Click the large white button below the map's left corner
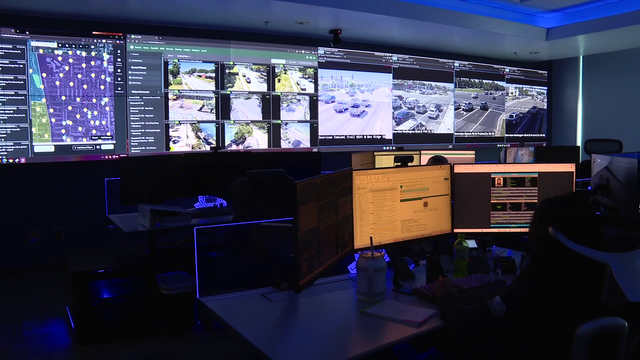The width and height of the screenshot is (640, 360). coord(44,149)
